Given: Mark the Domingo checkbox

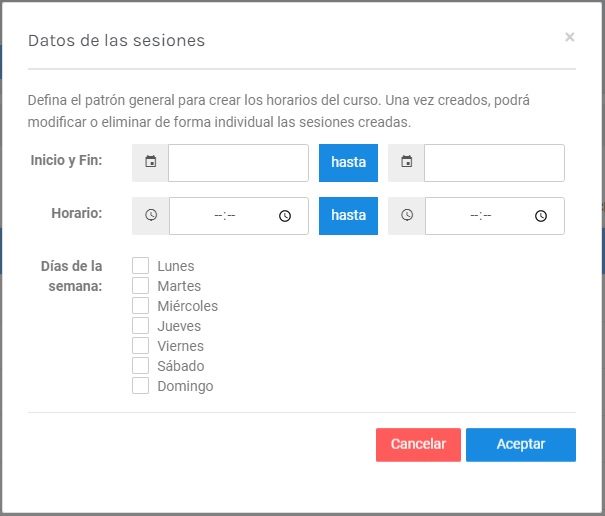Looking at the screenshot, I should [x=140, y=386].
